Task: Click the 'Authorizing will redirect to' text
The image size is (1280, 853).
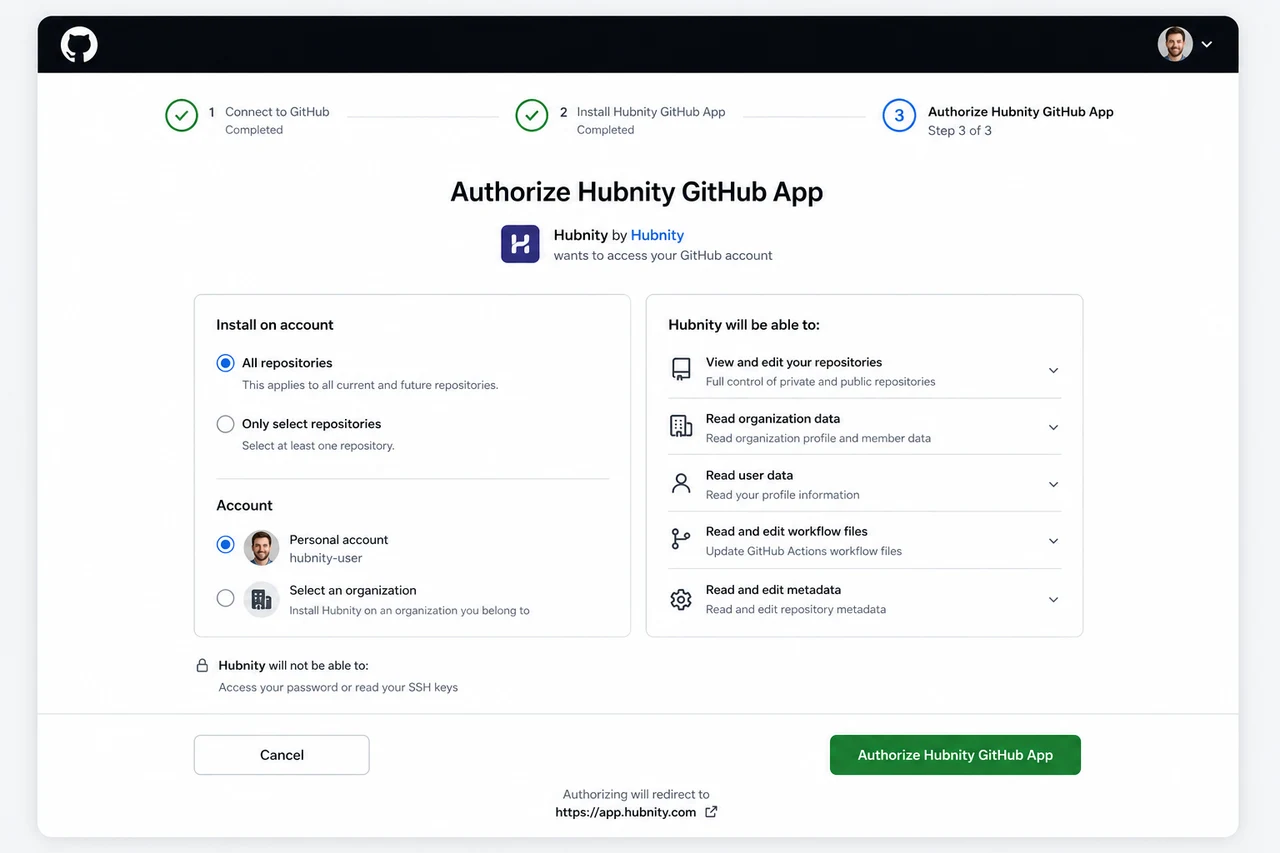Action: (x=636, y=794)
